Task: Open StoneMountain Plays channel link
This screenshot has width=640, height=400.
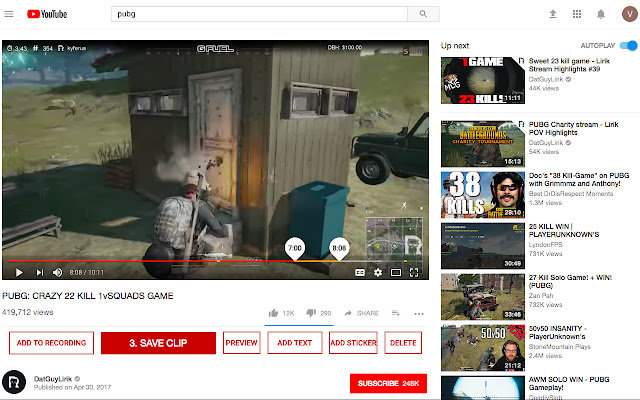Action: (x=560, y=347)
